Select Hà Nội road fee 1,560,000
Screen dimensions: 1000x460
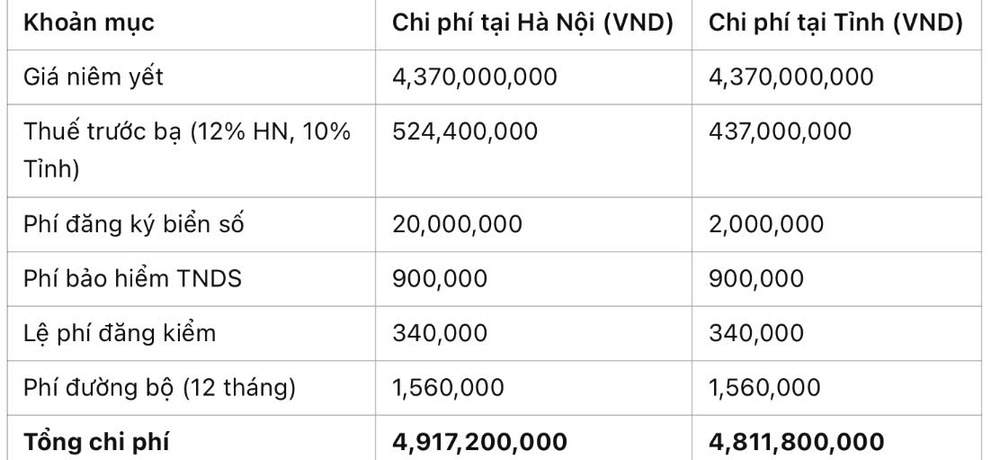pyautogui.click(x=448, y=387)
